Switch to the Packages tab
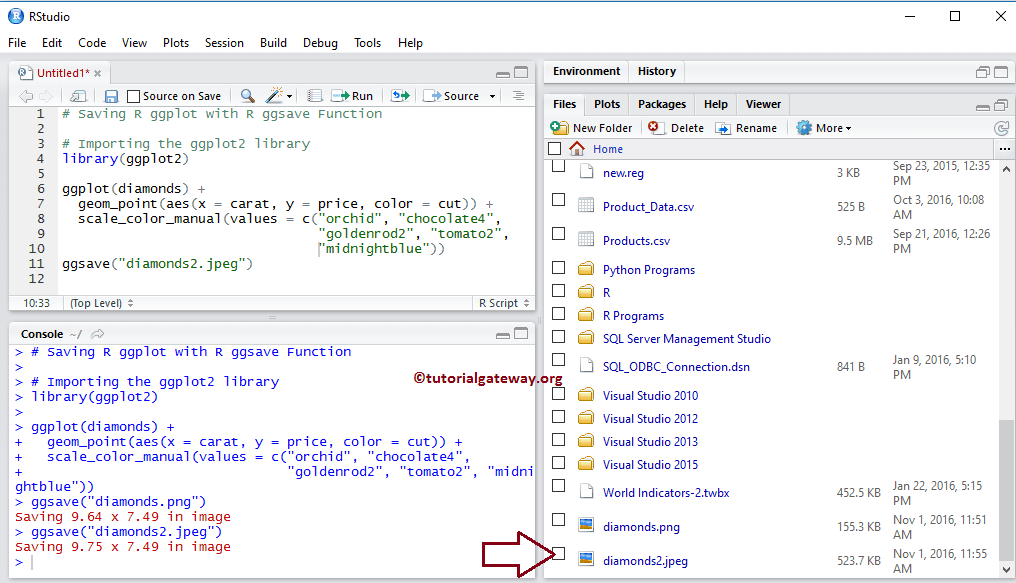This screenshot has width=1016, height=583. (662, 104)
